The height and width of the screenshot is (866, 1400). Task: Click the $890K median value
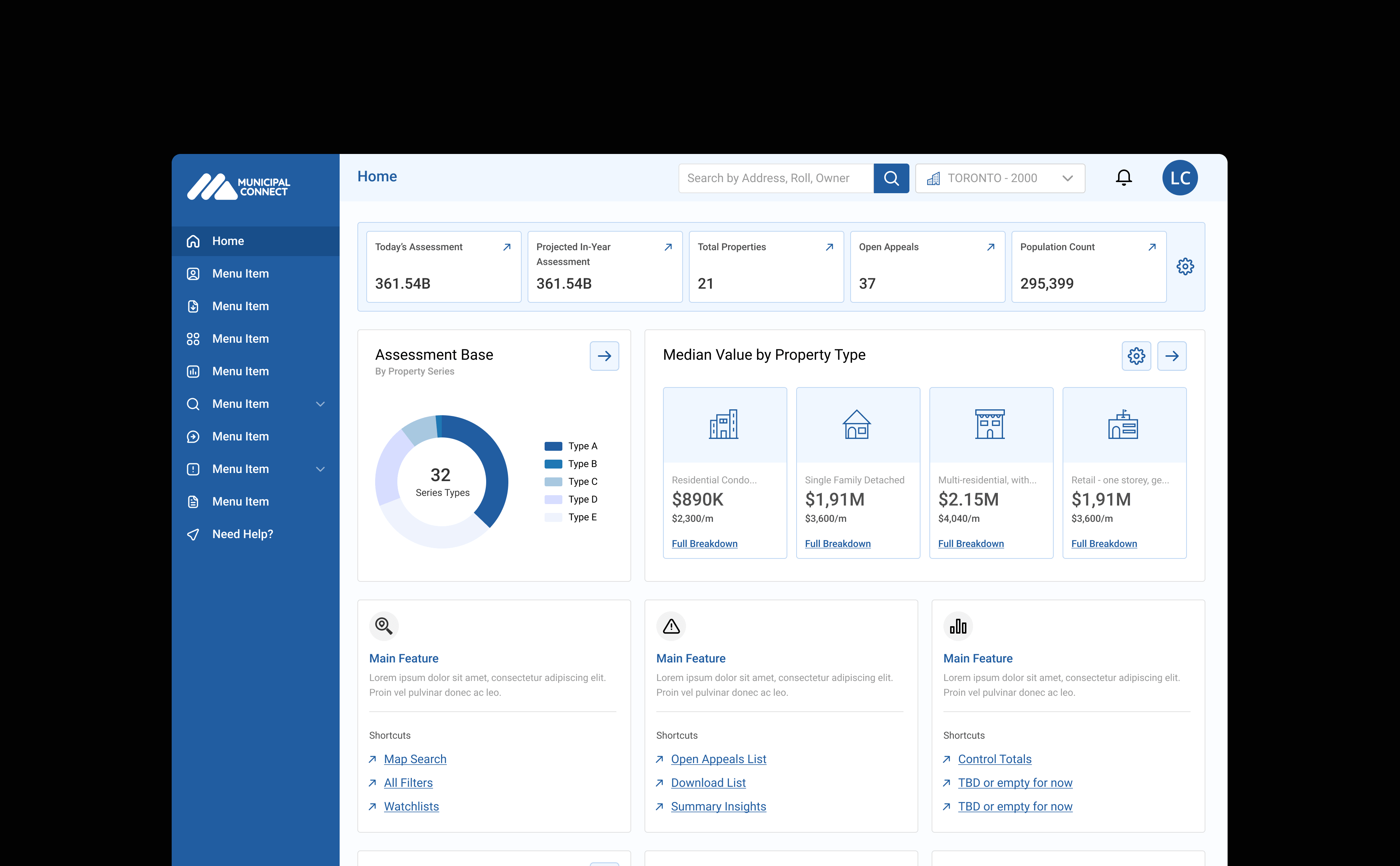697,500
